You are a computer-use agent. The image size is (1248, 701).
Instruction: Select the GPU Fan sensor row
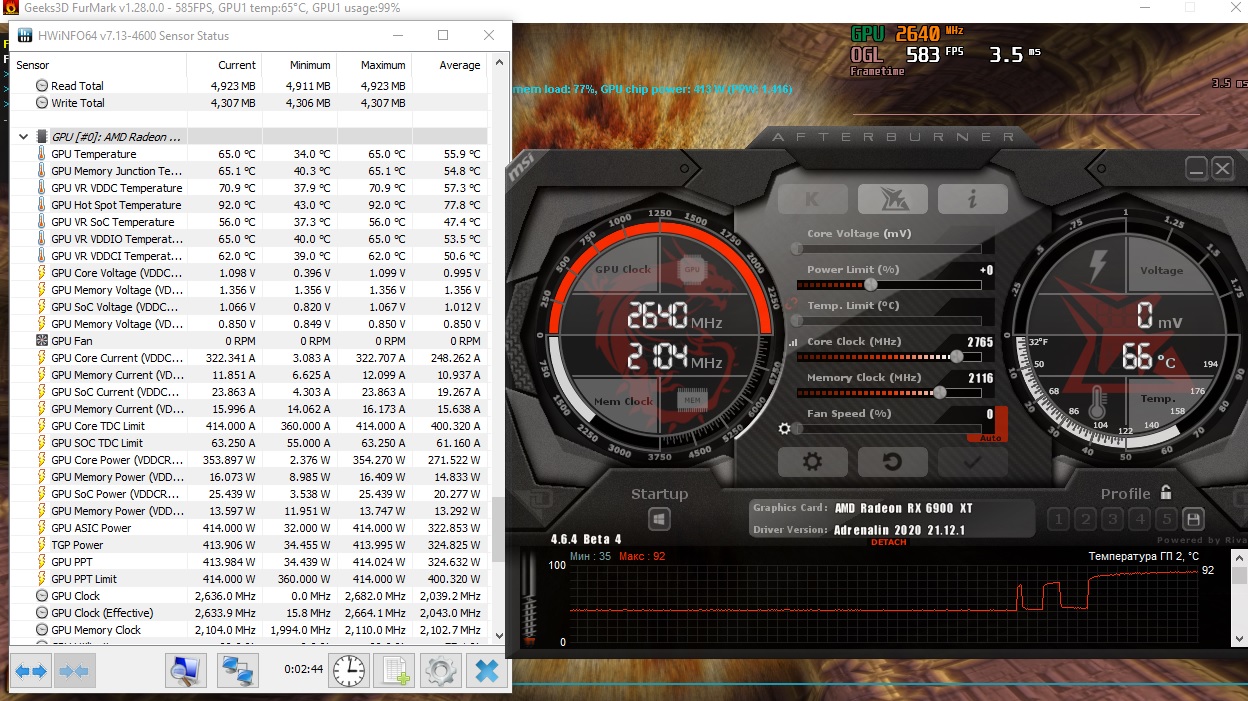pos(250,341)
